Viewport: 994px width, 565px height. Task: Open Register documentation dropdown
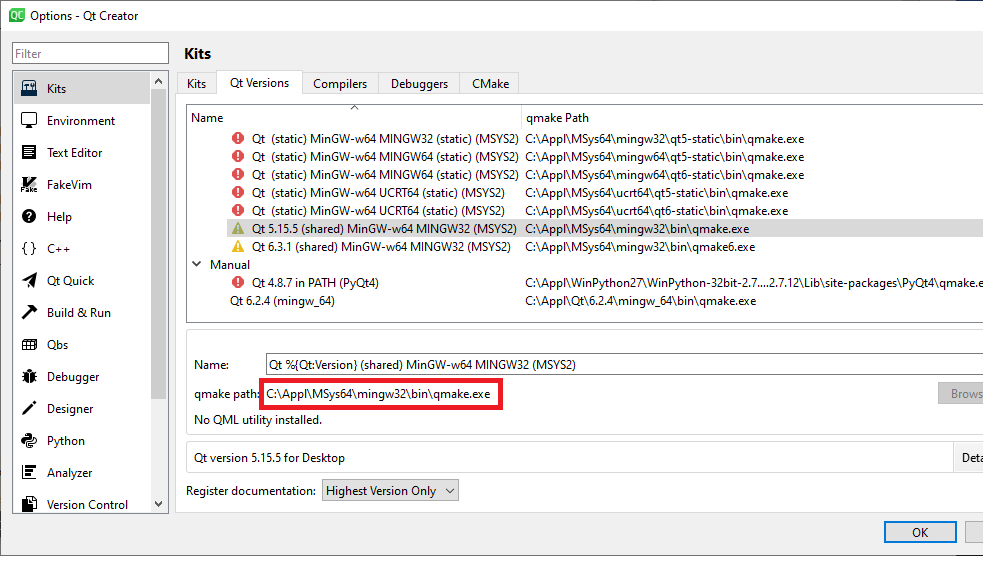[x=390, y=491]
